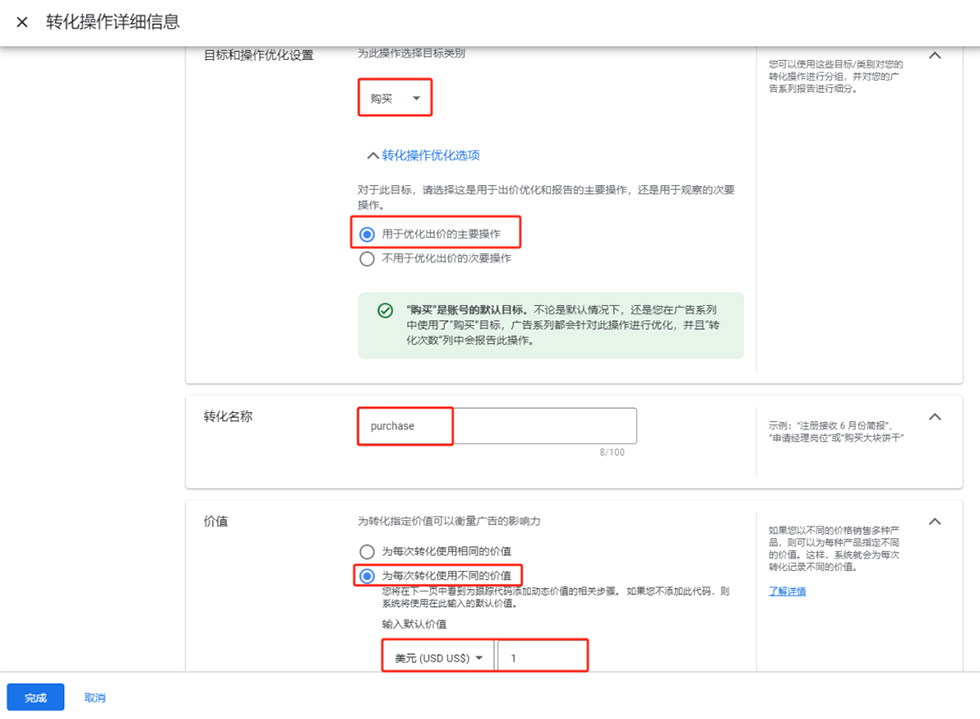Open the 了解详情 help link
Viewport: 980px width, 719px height.
click(787, 591)
